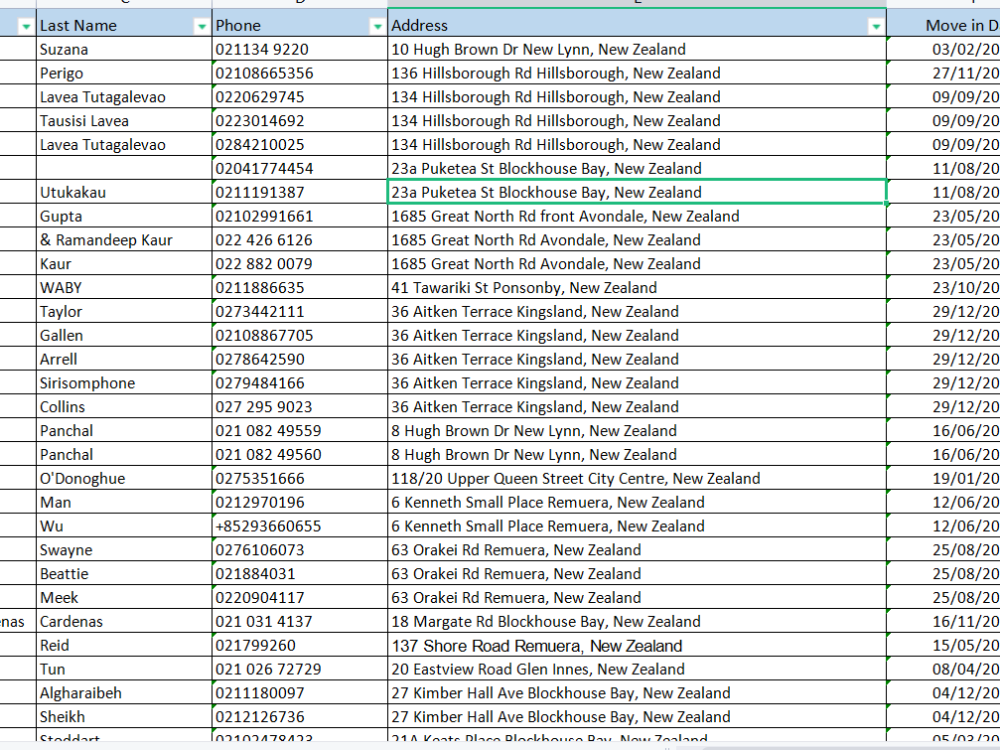Select address 41 Tawariki St Ponsonby
The width and height of the screenshot is (1000, 750).
pyautogui.click(x=637, y=288)
